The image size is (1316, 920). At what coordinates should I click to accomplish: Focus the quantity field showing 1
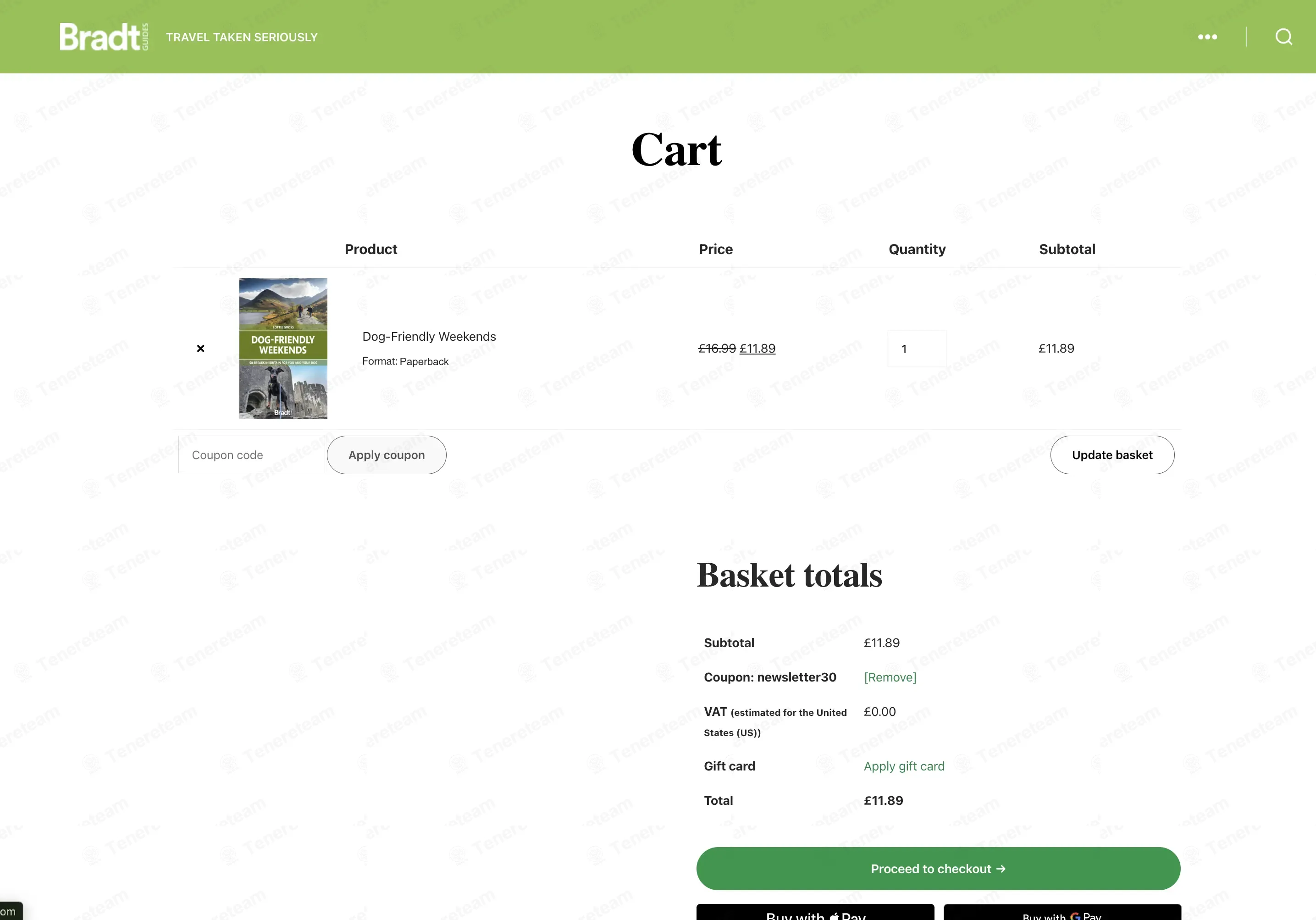point(917,349)
